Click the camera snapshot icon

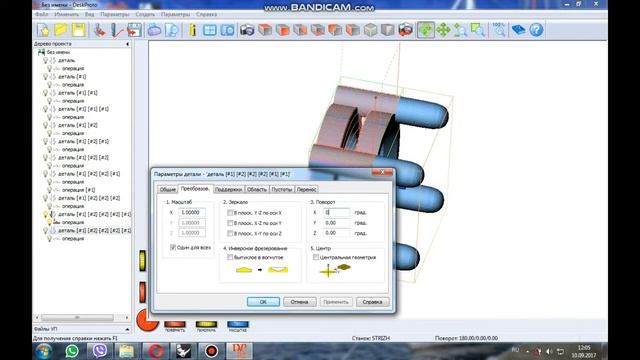pos(247,30)
